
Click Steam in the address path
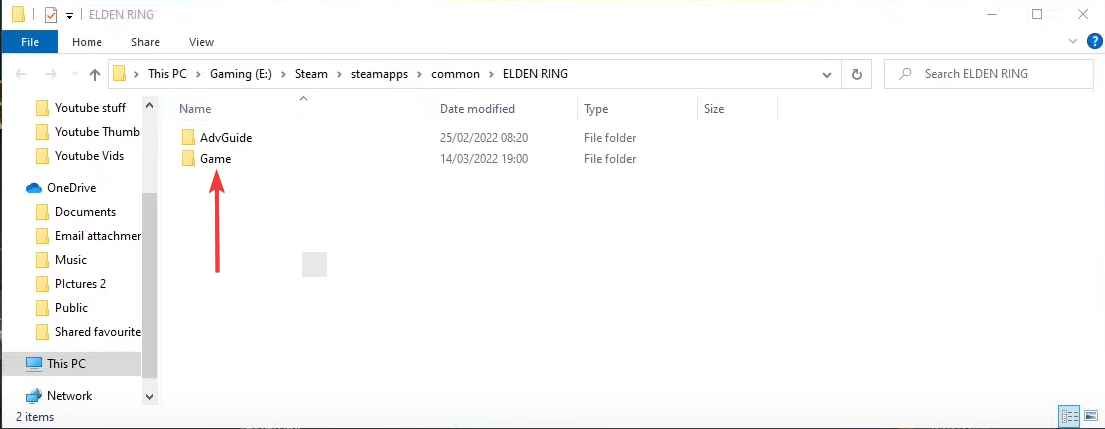[311, 74]
